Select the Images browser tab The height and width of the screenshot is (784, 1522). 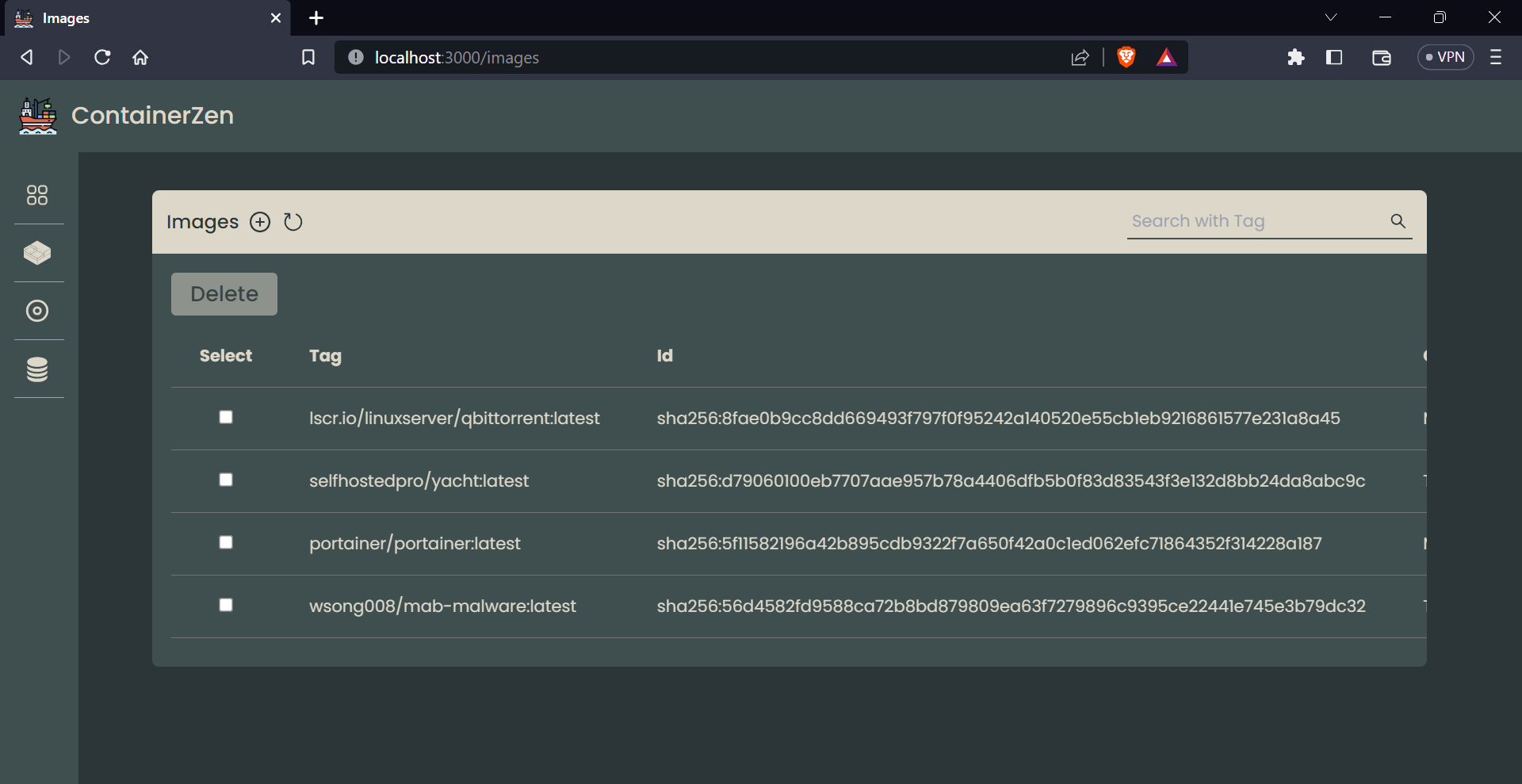click(x=148, y=18)
